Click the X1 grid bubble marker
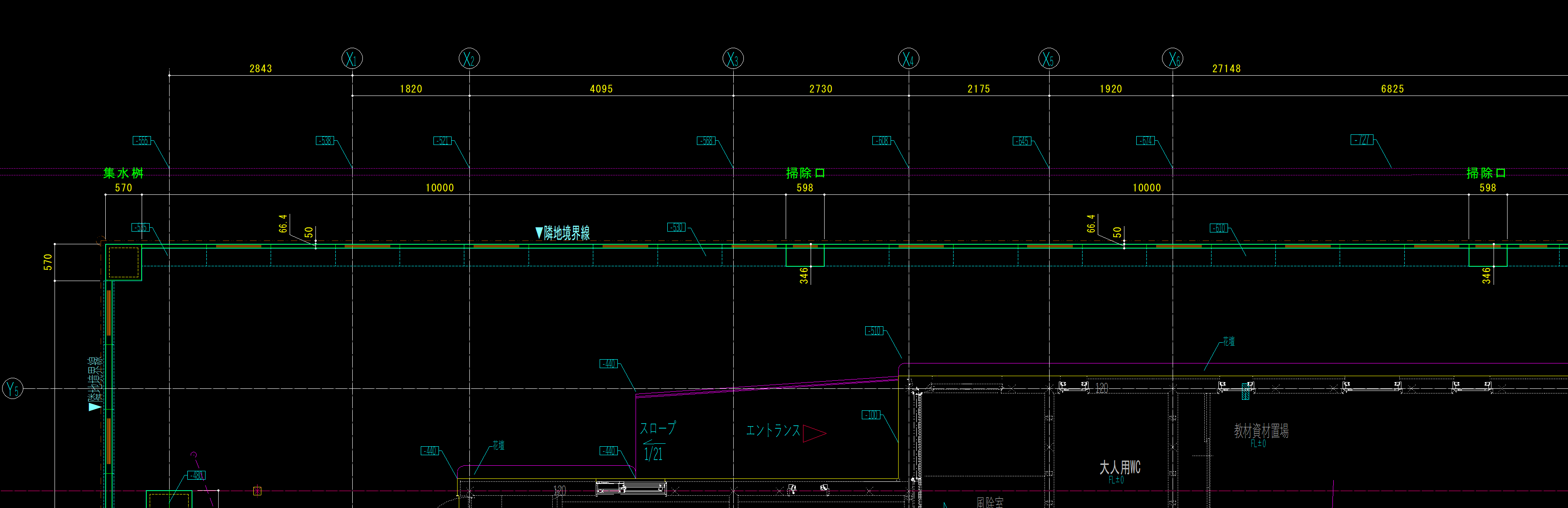 tap(352, 59)
